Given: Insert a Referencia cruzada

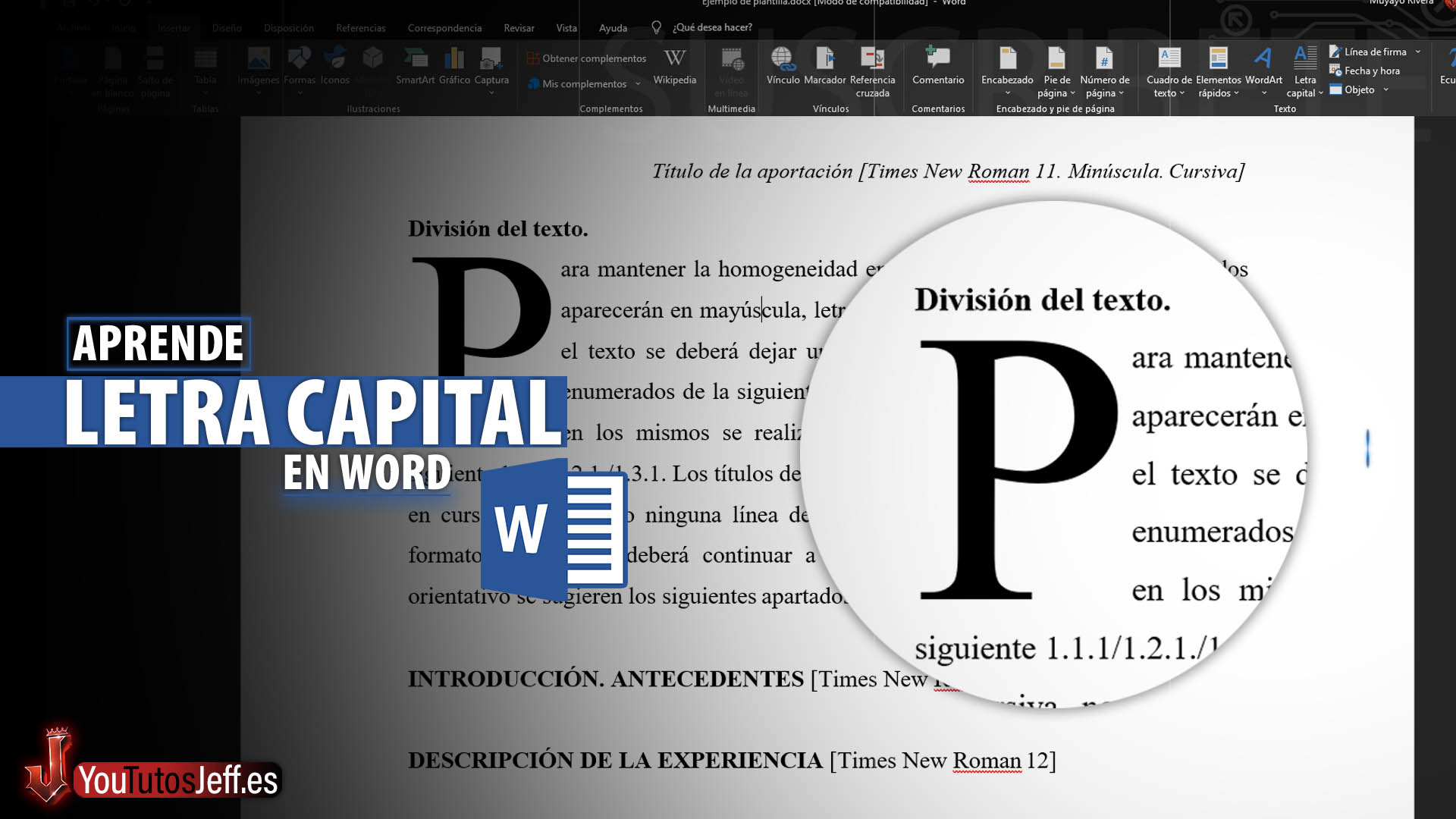Looking at the screenshot, I should pyautogui.click(x=874, y=72).
